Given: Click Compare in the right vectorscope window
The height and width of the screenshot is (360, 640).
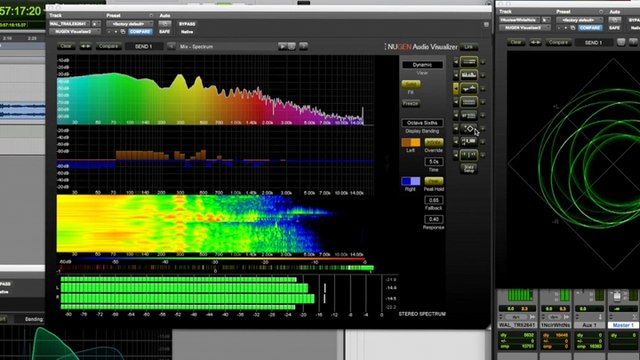Looking at the screenshot, I should (x=558, y=42).
